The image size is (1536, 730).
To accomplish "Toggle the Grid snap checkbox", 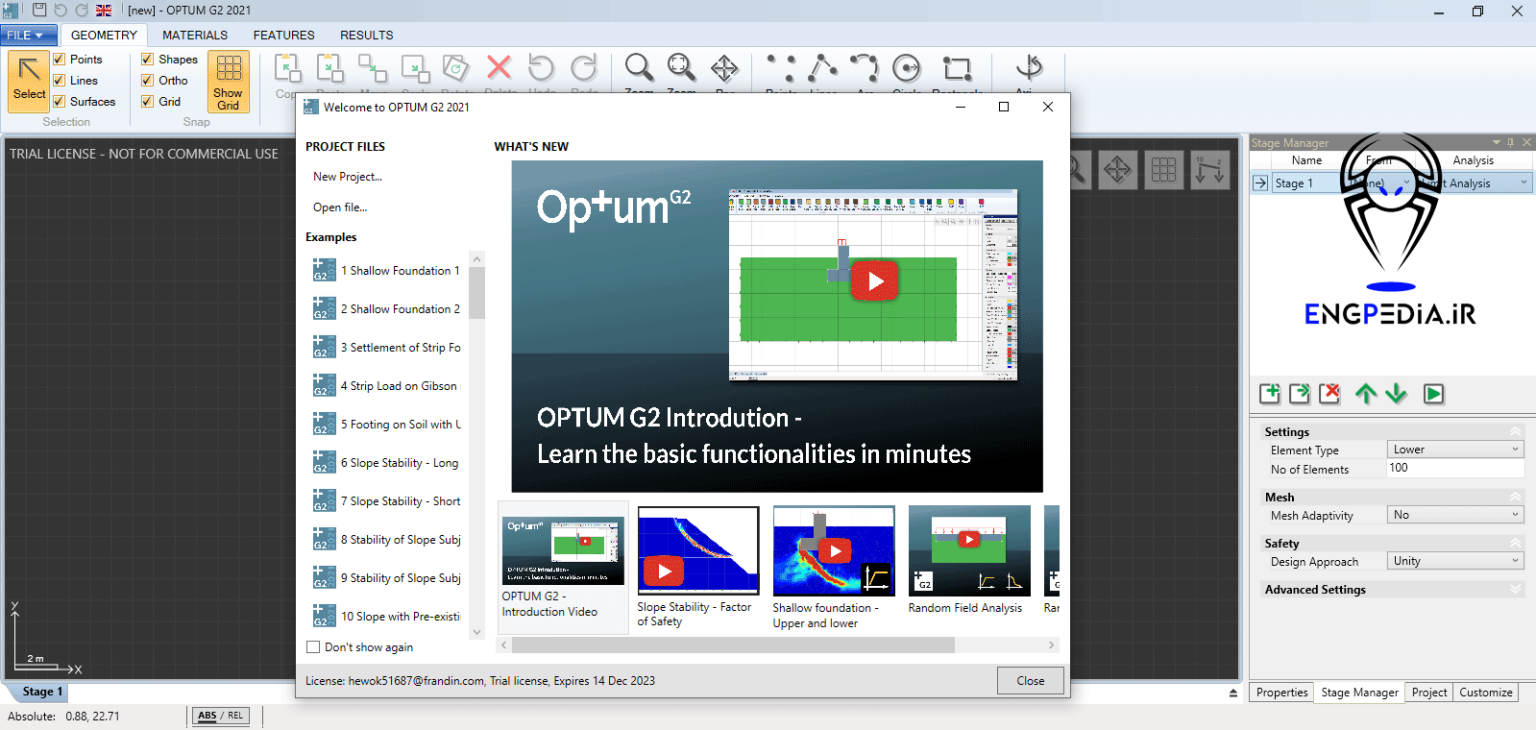I will [x=147, y=101].
